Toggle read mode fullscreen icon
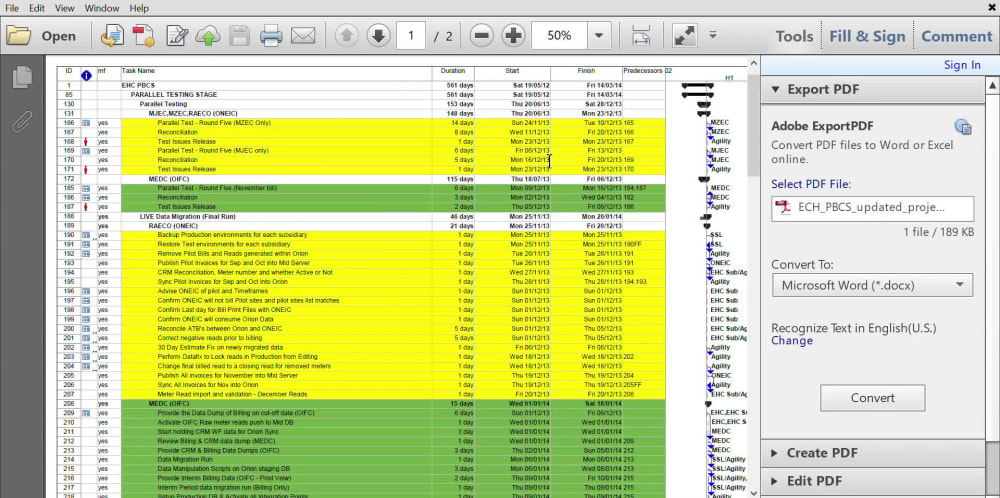Screen dimensions: 1000x498 [x=685, y=36]
